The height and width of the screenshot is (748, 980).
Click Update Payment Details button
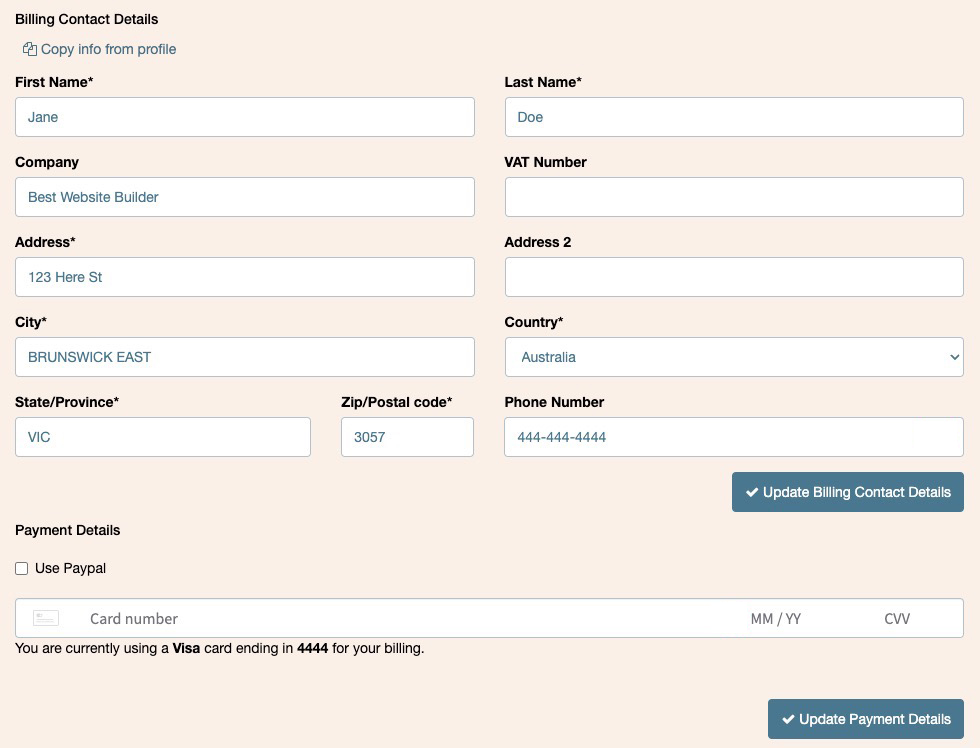point(866,719)
